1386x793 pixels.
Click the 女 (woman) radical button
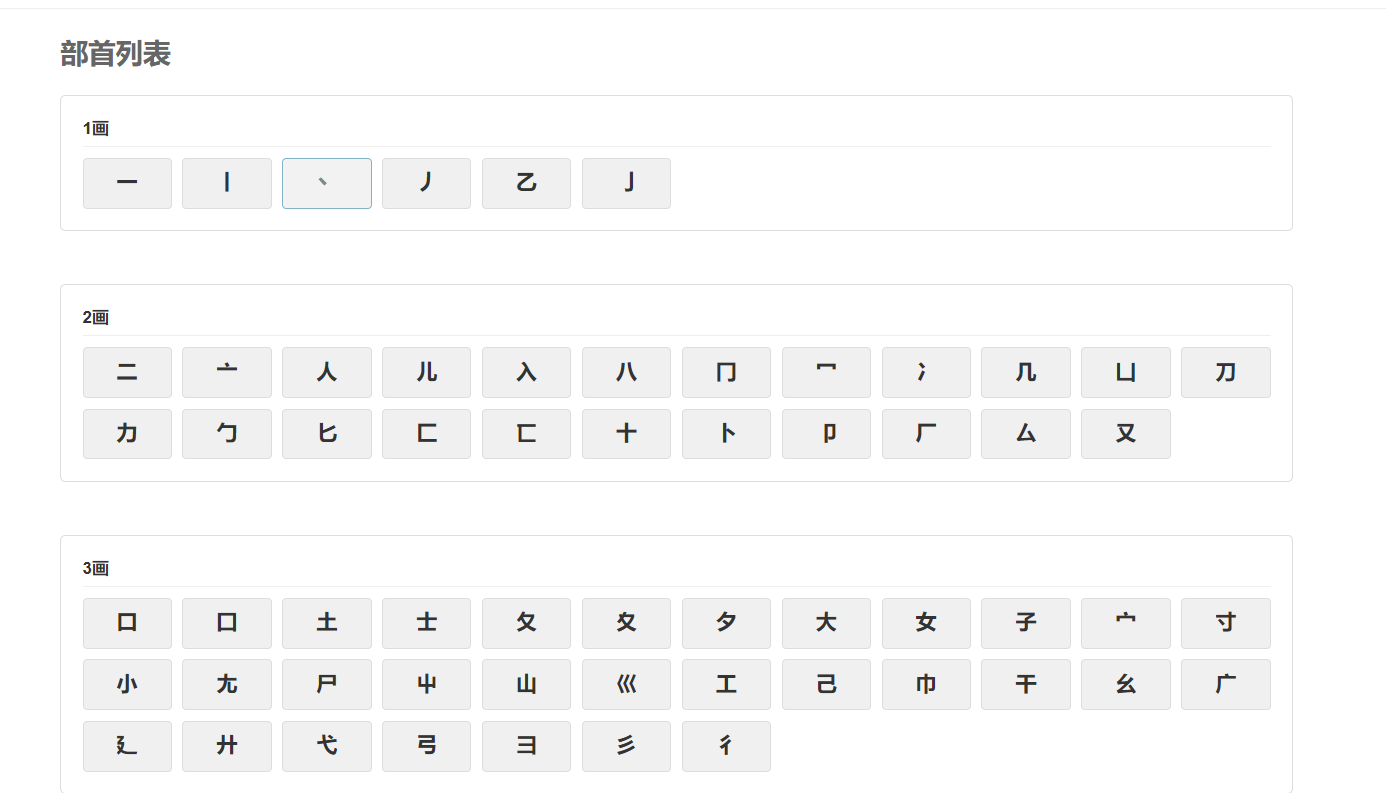(x=926, y=623)
